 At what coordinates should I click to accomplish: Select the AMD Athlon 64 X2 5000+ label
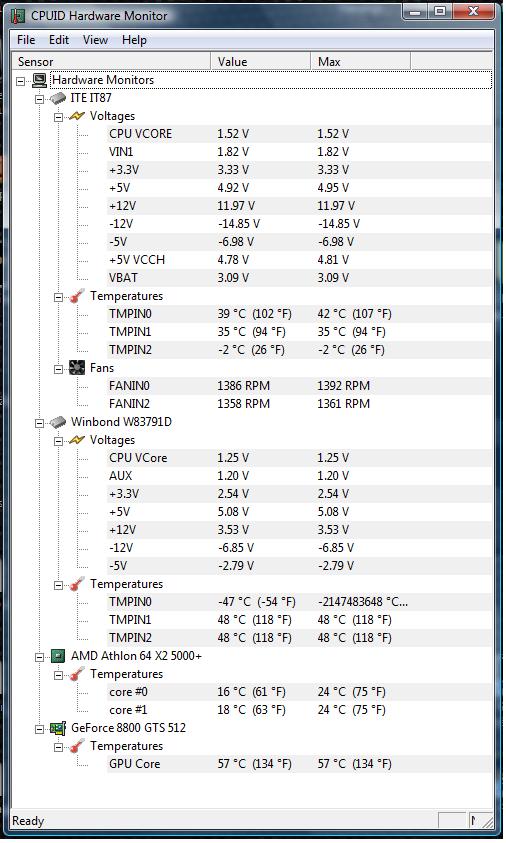[x=137, y=656]
